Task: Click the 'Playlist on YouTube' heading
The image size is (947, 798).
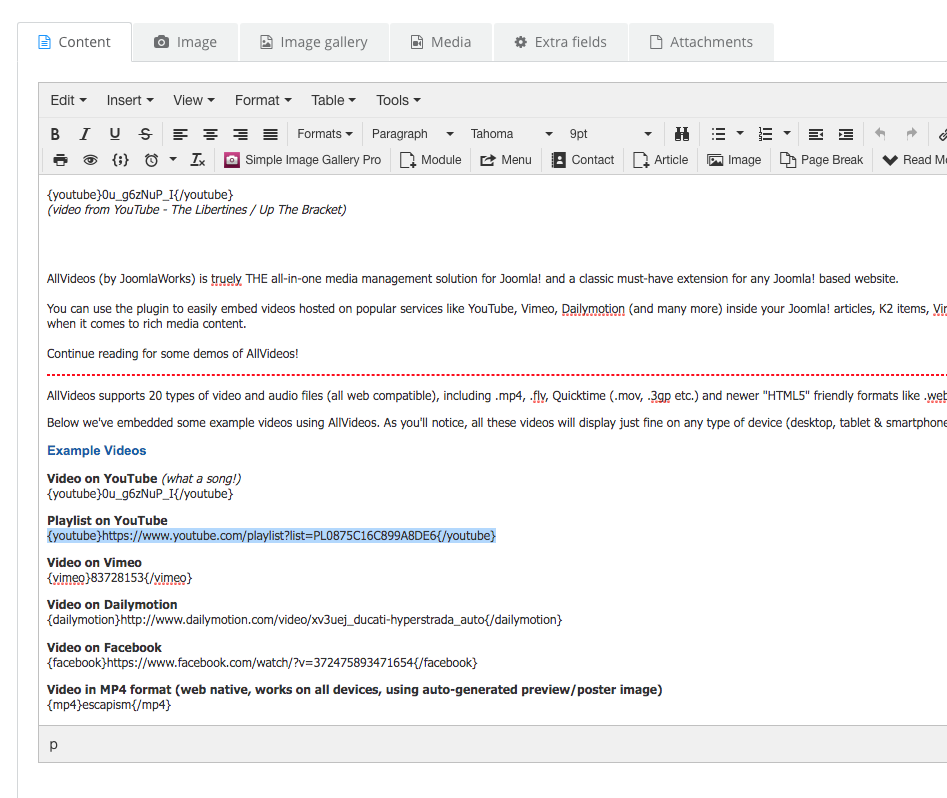Action: (x=108, y=521)
